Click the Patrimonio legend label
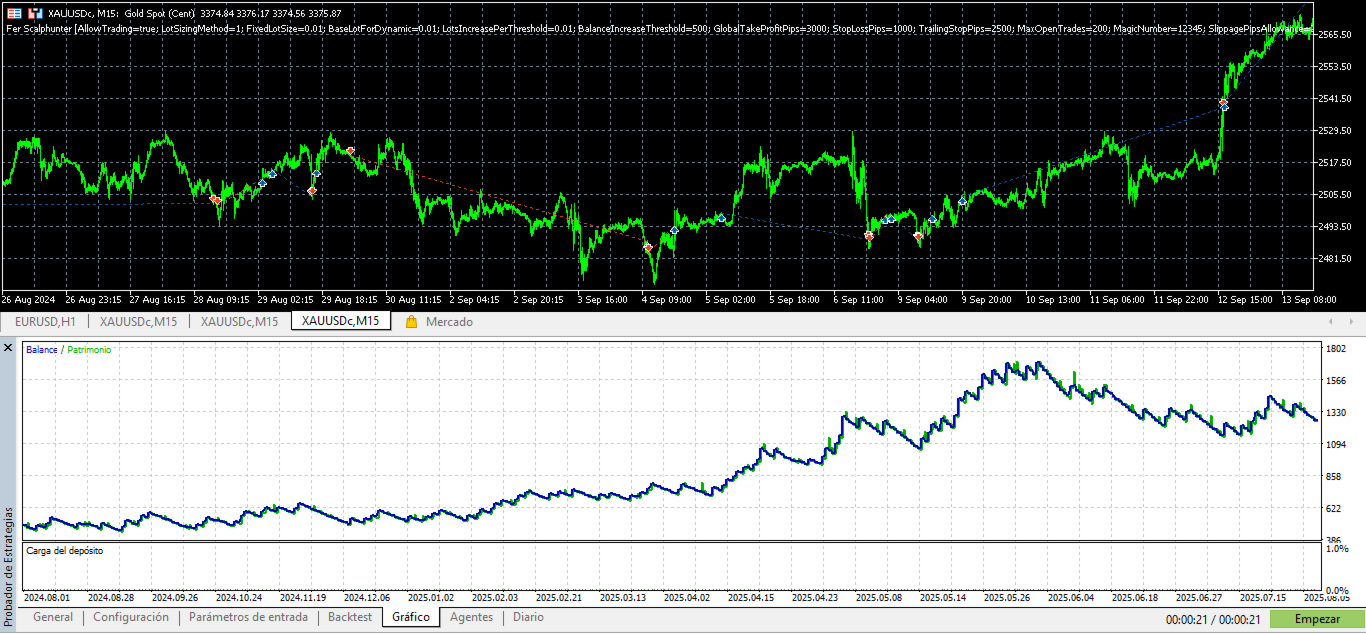Viewport: 1366px width, 634px height. point(89,350)
